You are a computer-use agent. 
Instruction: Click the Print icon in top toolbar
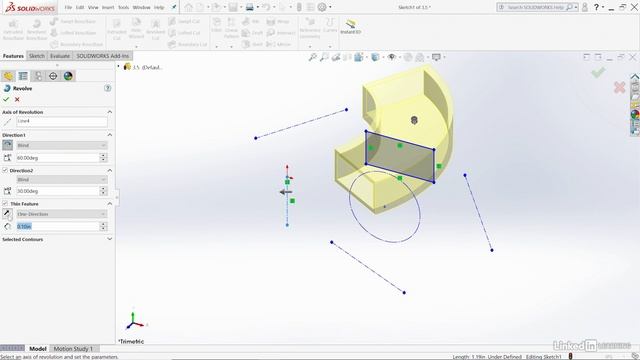250,7
